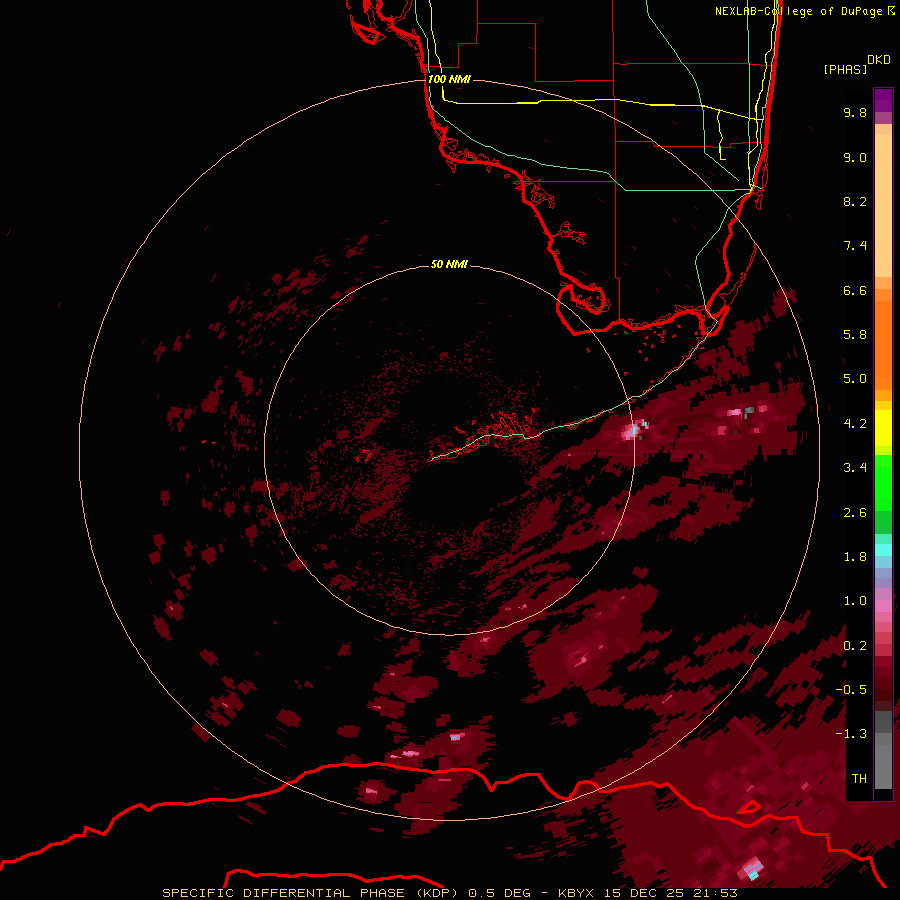Image resolution: width=900 pixels, height=900 pixels.
Task: Select the bright yellow segment of the color bar
Action: click(883, 428)
